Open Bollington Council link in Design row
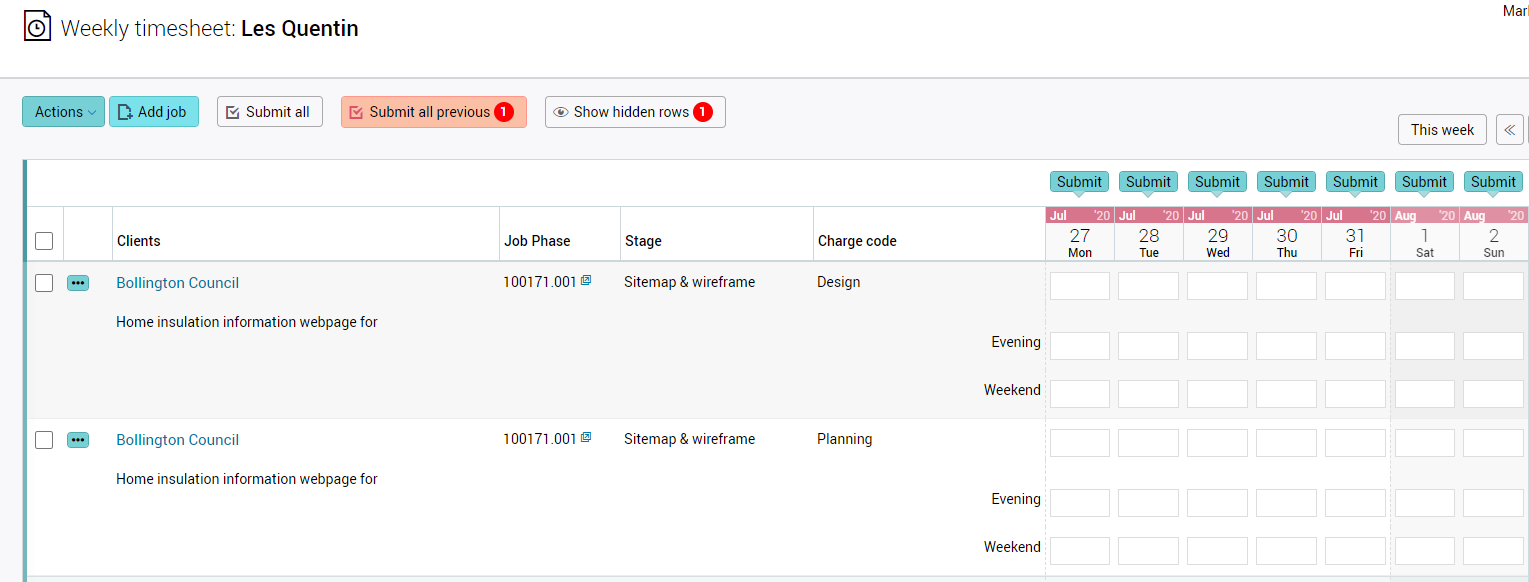 tap(178, 283)
